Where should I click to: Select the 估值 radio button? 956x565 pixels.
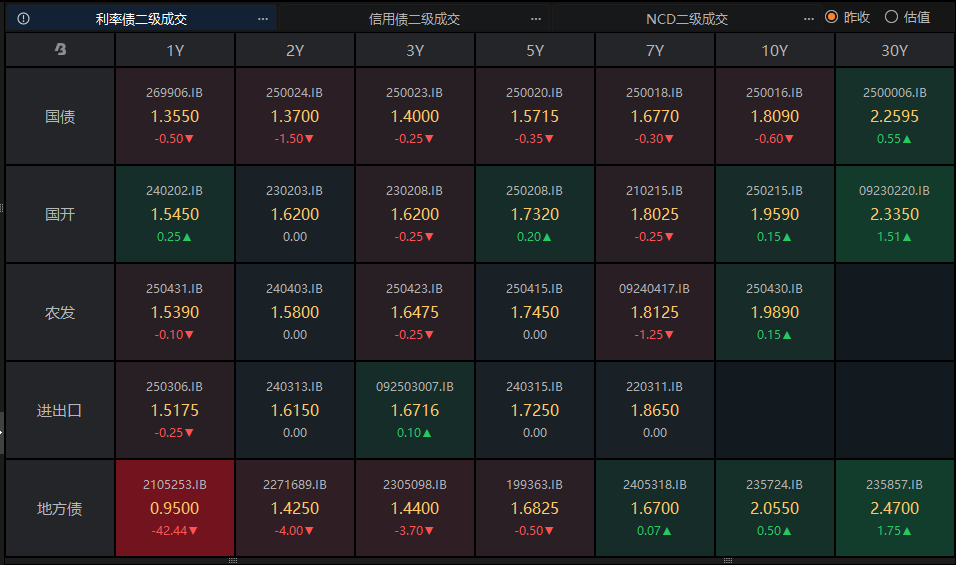point(891,17)
